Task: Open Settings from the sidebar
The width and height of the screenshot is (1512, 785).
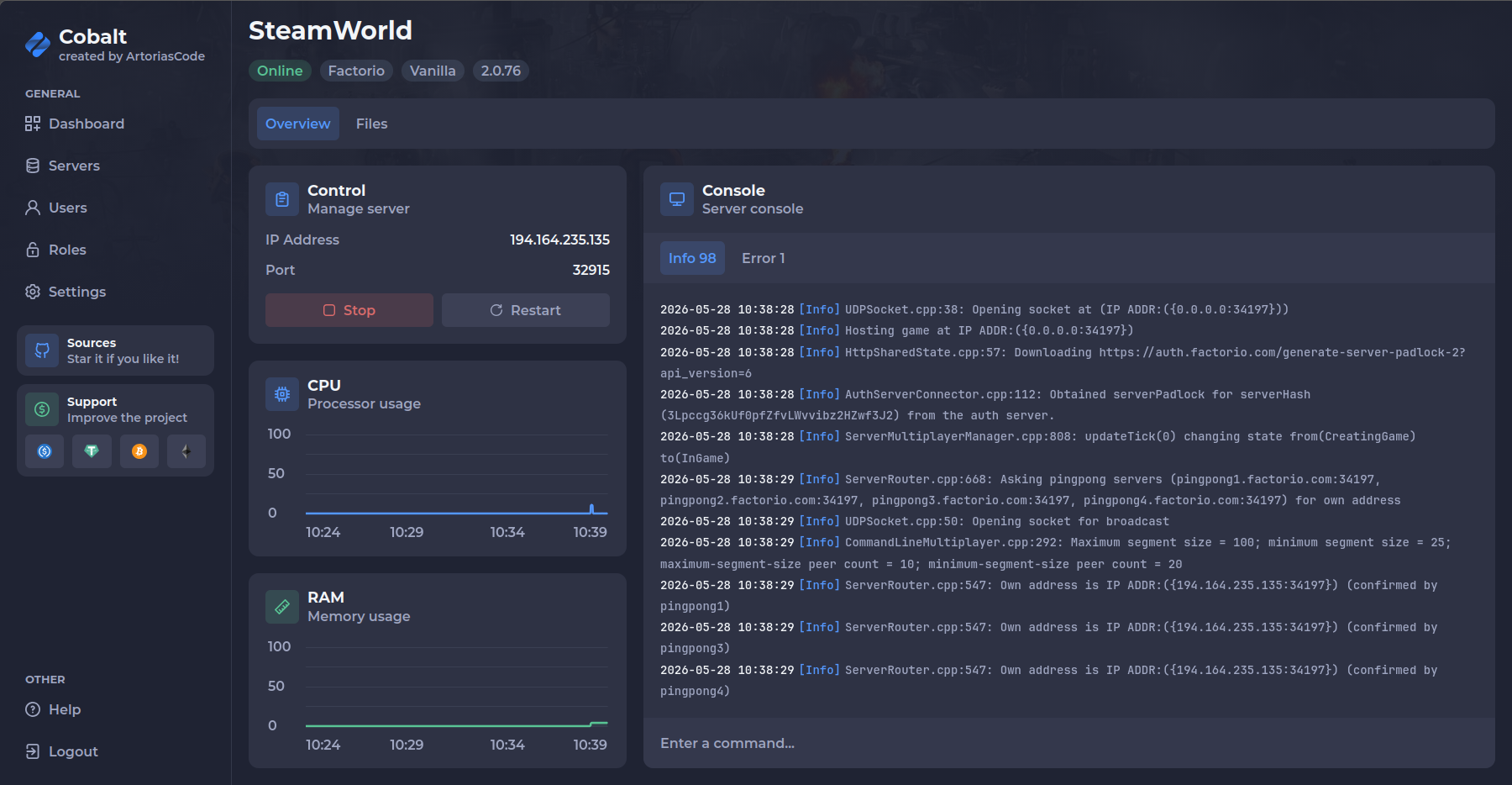Action: [x=66, y=292]
